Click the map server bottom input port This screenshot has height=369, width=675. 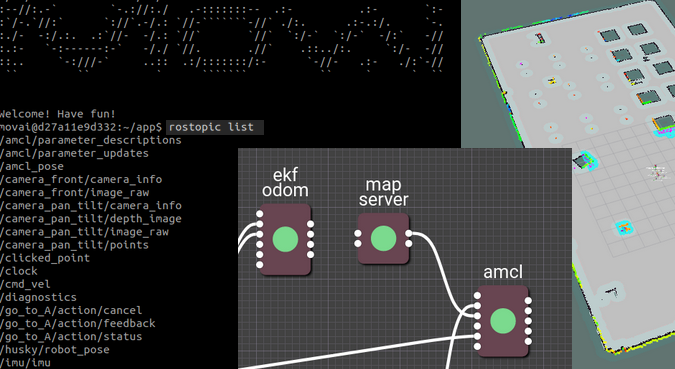pos(358,244)
